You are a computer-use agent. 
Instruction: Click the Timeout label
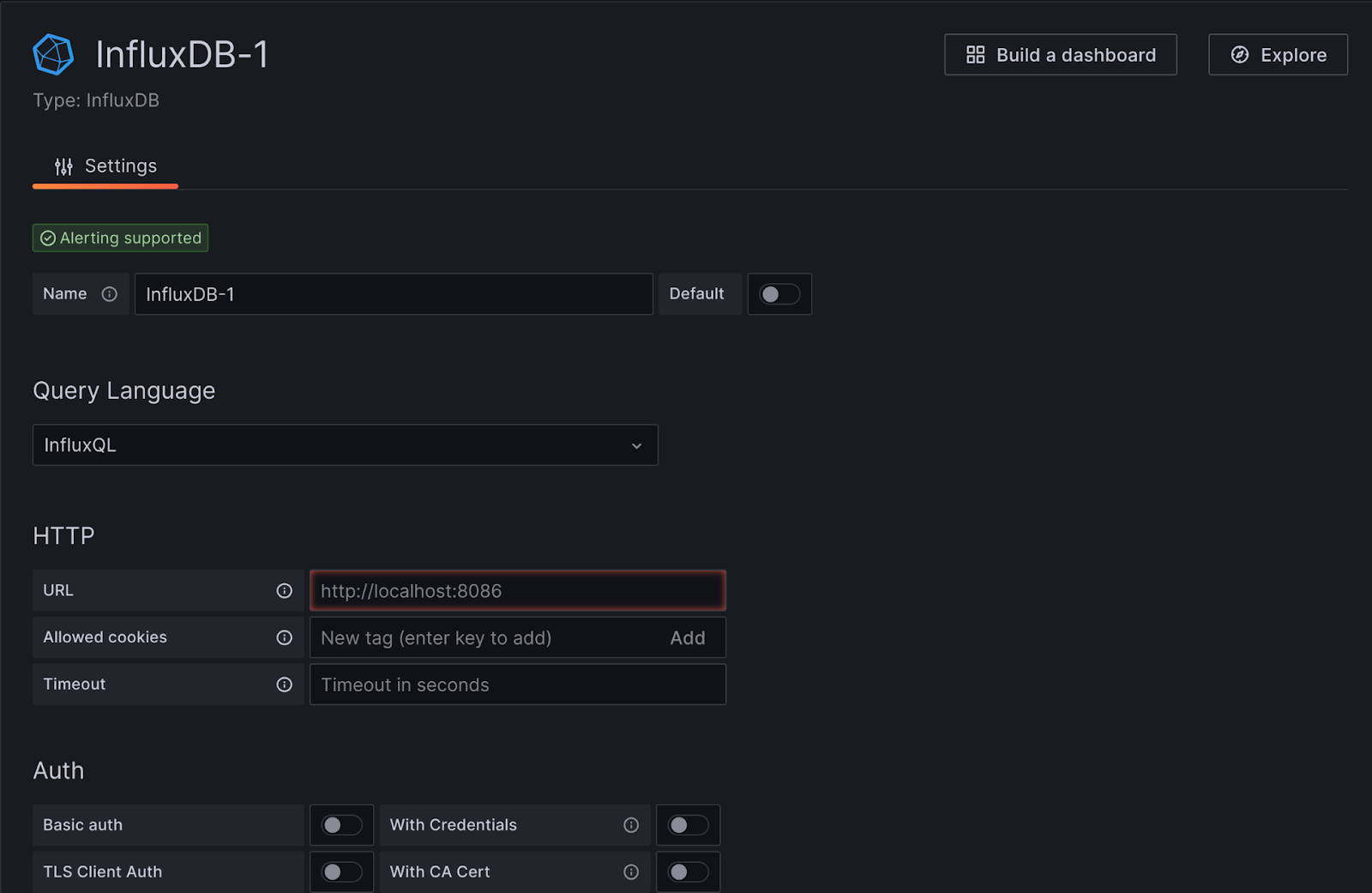(75, 685)
